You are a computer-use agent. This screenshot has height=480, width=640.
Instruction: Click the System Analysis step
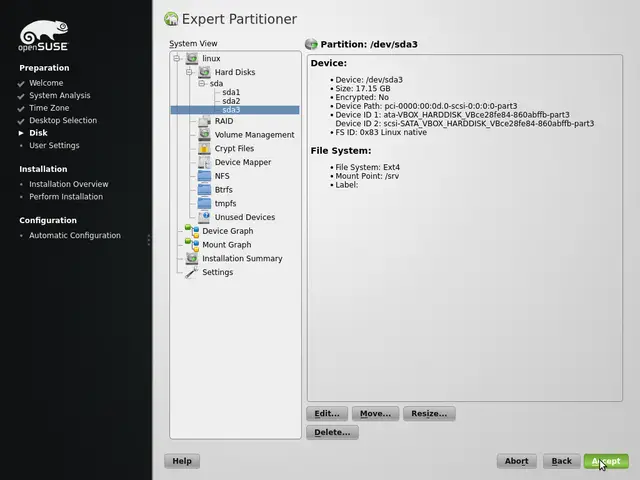coord(60,96)
